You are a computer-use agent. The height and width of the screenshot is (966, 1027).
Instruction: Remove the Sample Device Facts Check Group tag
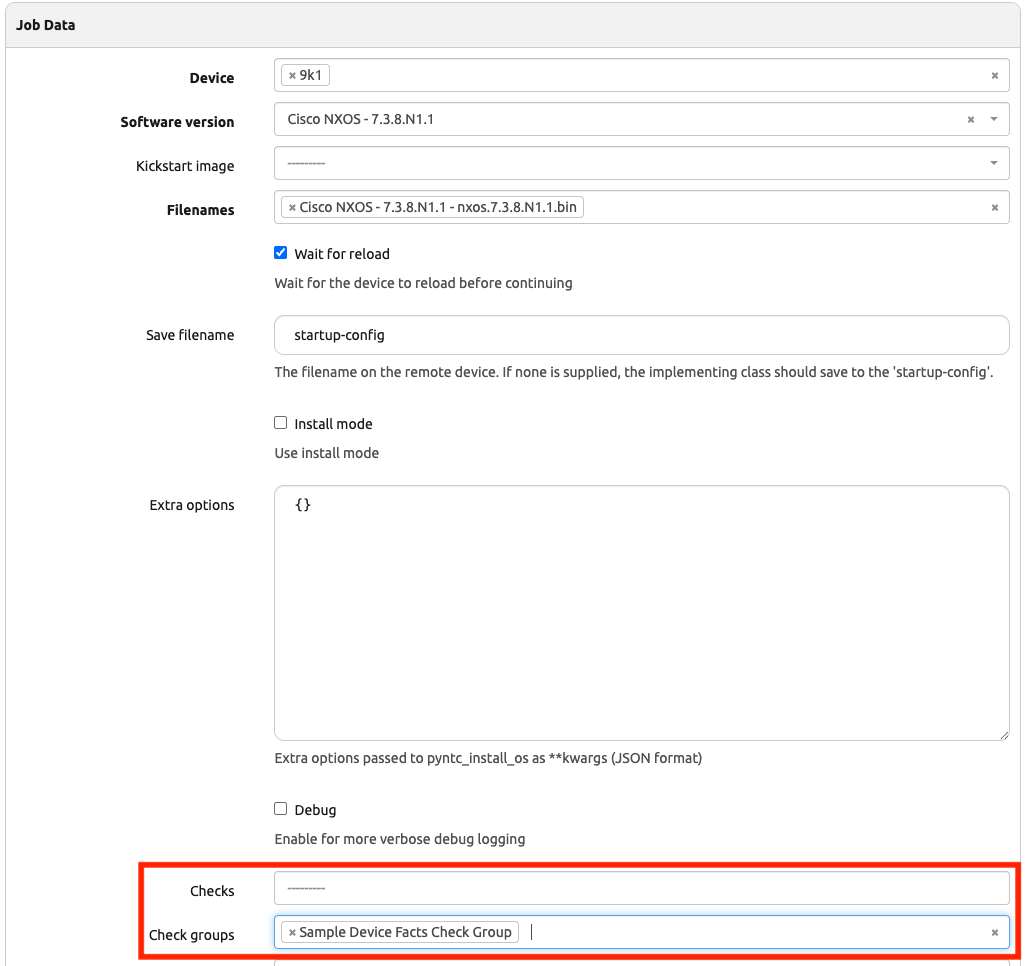click(x=291, y=931)
